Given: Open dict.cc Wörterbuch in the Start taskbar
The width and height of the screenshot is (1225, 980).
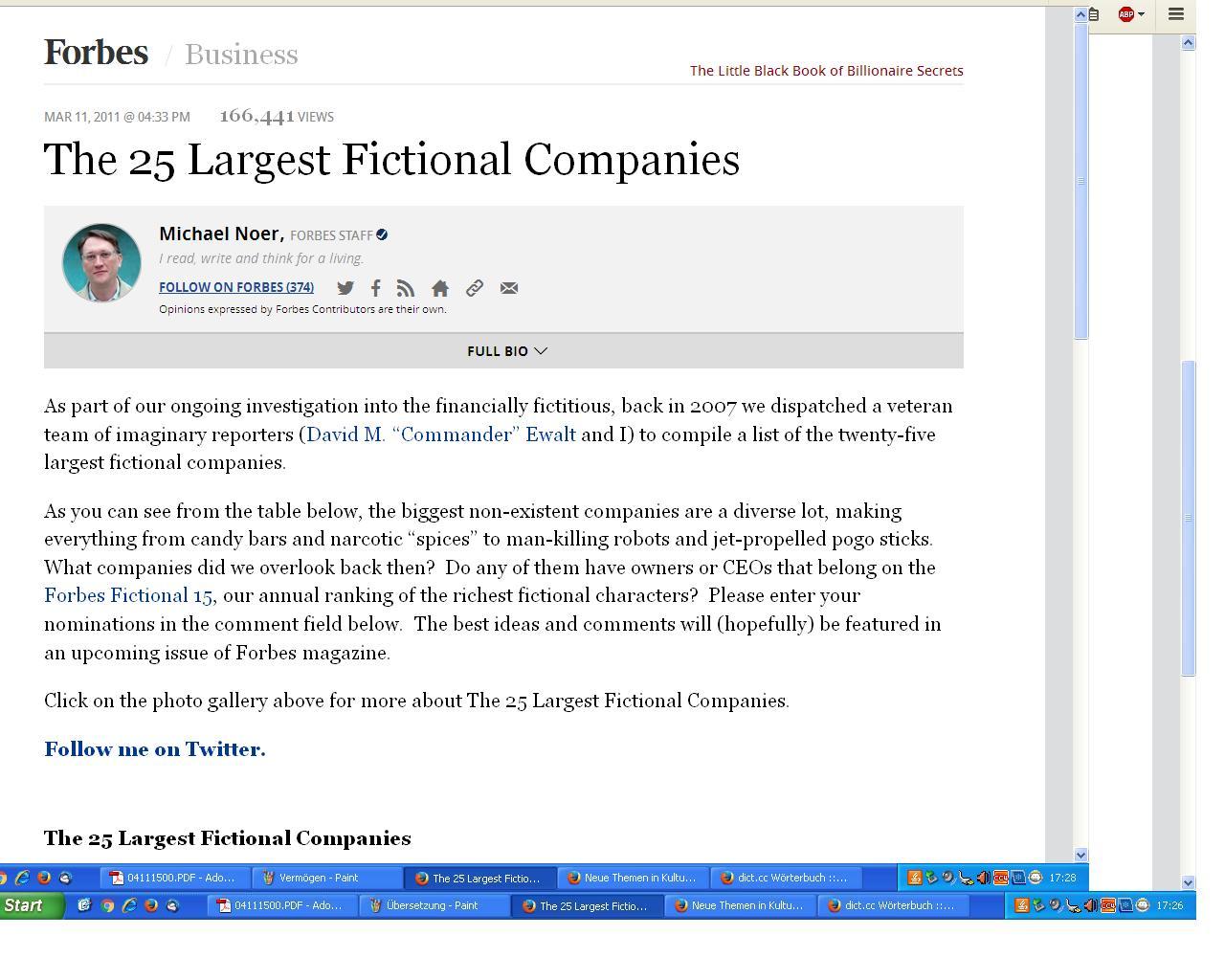Looking at the screenshot, I should coord(894,905).
